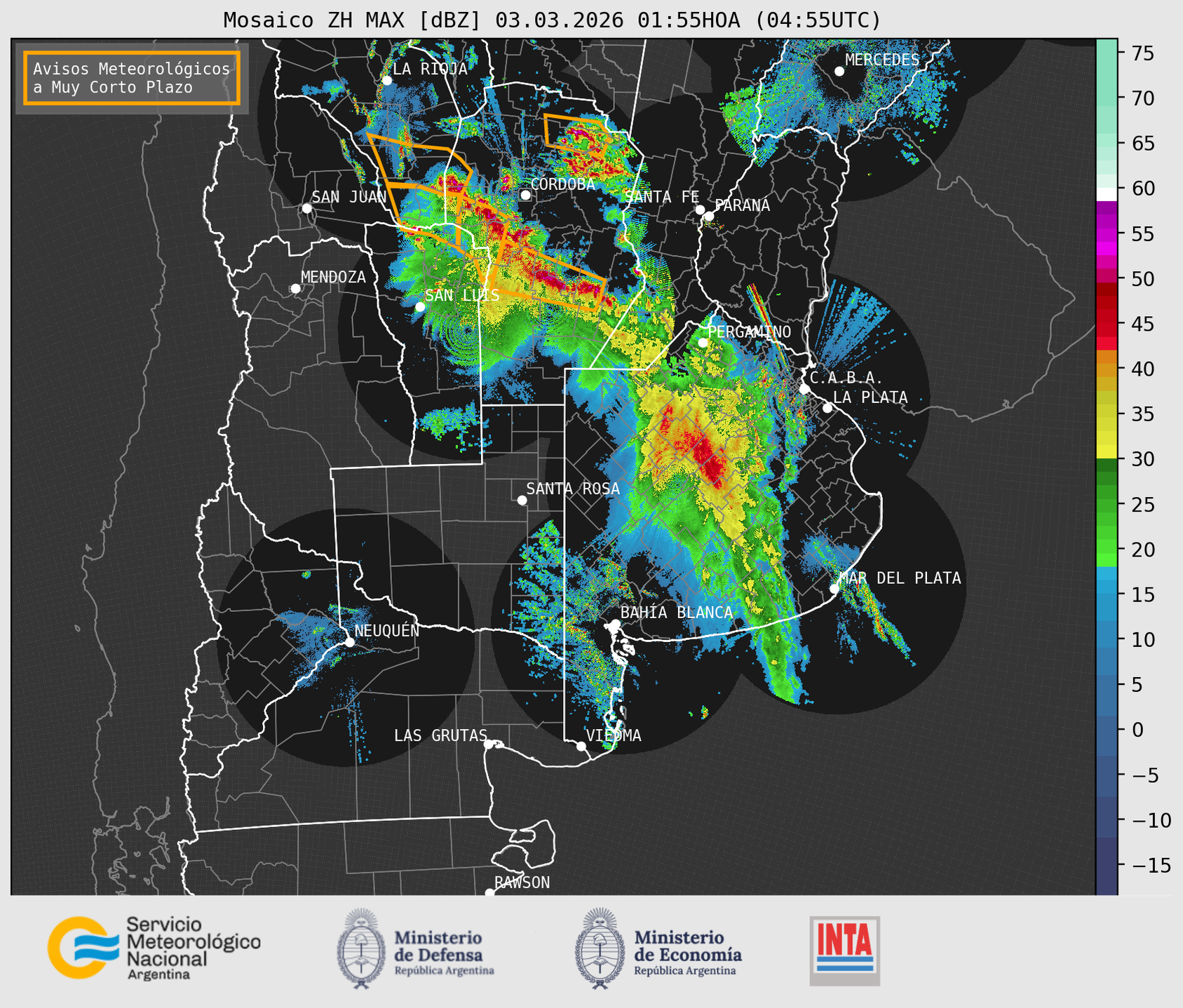Screen dimensions: 1183x1008
Task: Select the NEUQUÉN city label
Action: point(387,630)
